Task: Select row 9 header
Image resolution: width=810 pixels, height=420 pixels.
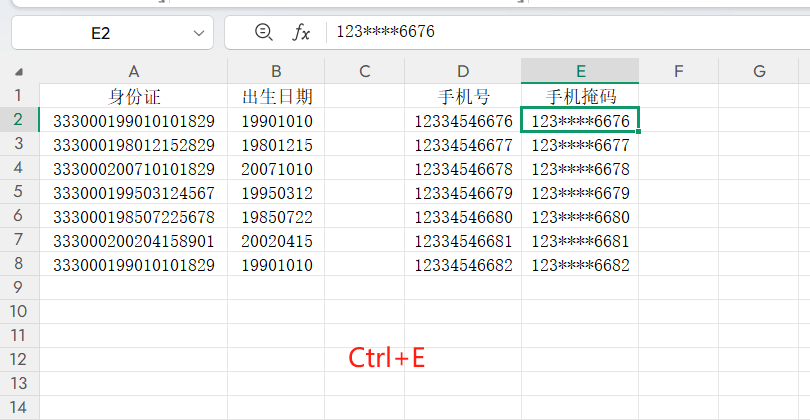Action: coord(18,287)
